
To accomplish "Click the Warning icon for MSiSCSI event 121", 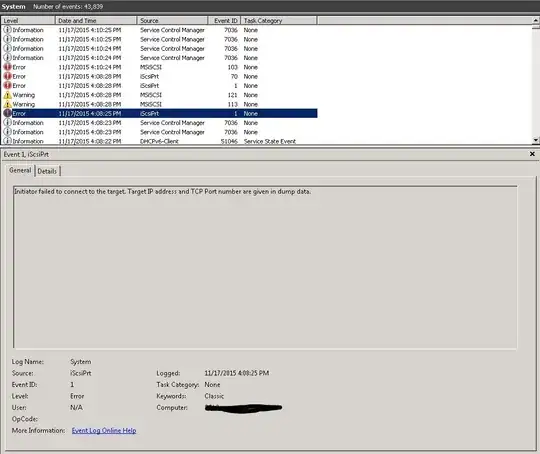I will coord(7,95).
